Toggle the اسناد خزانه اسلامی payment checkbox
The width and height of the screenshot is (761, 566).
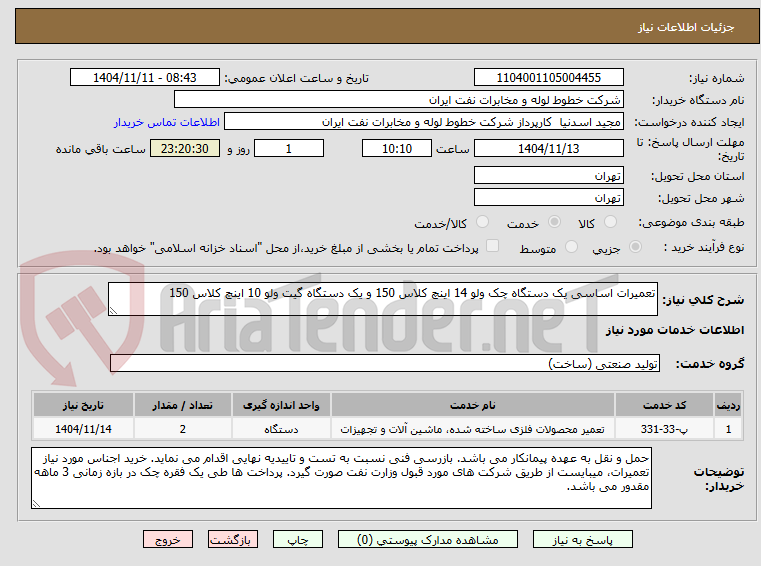pos(492,246)
